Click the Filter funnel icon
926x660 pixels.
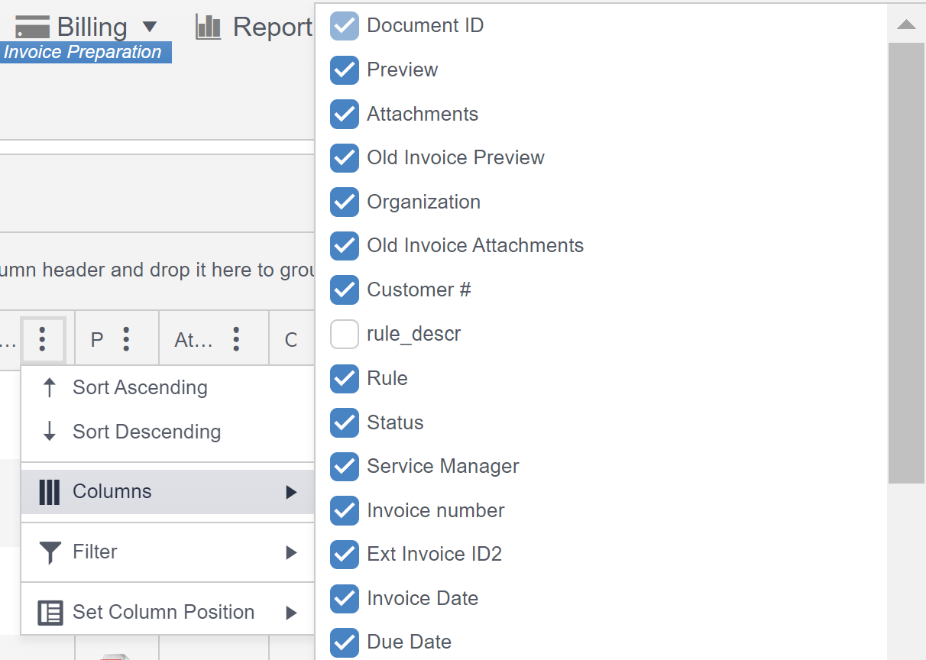50,552
